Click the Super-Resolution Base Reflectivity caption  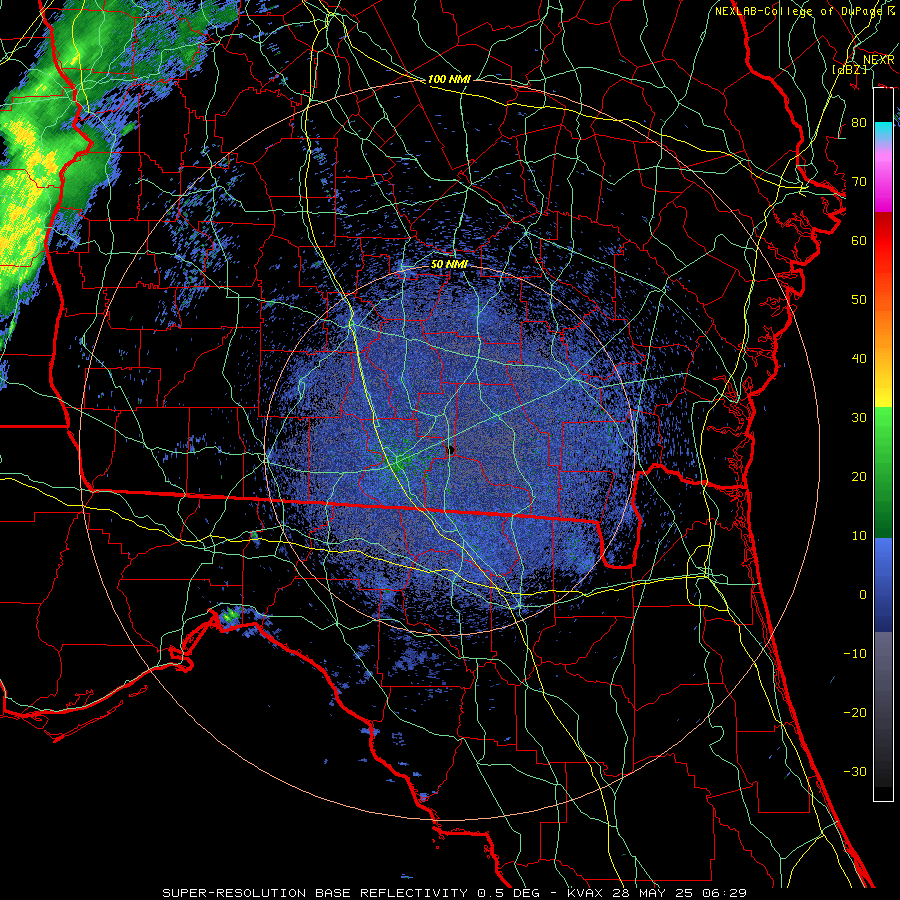click(455, 893)
